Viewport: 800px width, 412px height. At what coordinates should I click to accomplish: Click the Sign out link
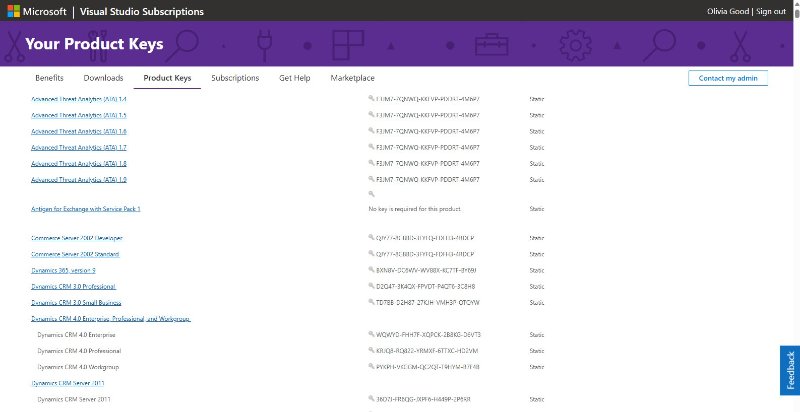coord(771,12)
